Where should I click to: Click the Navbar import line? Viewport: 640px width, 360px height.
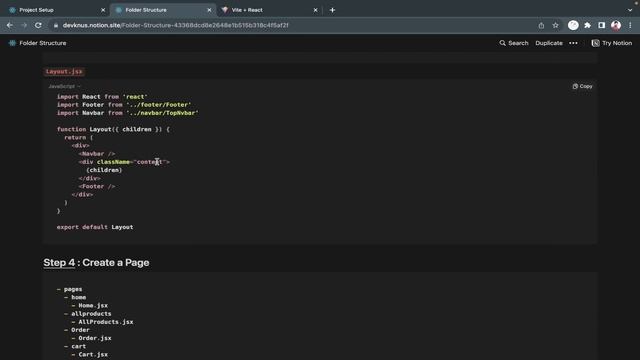[x=127, y=113]
